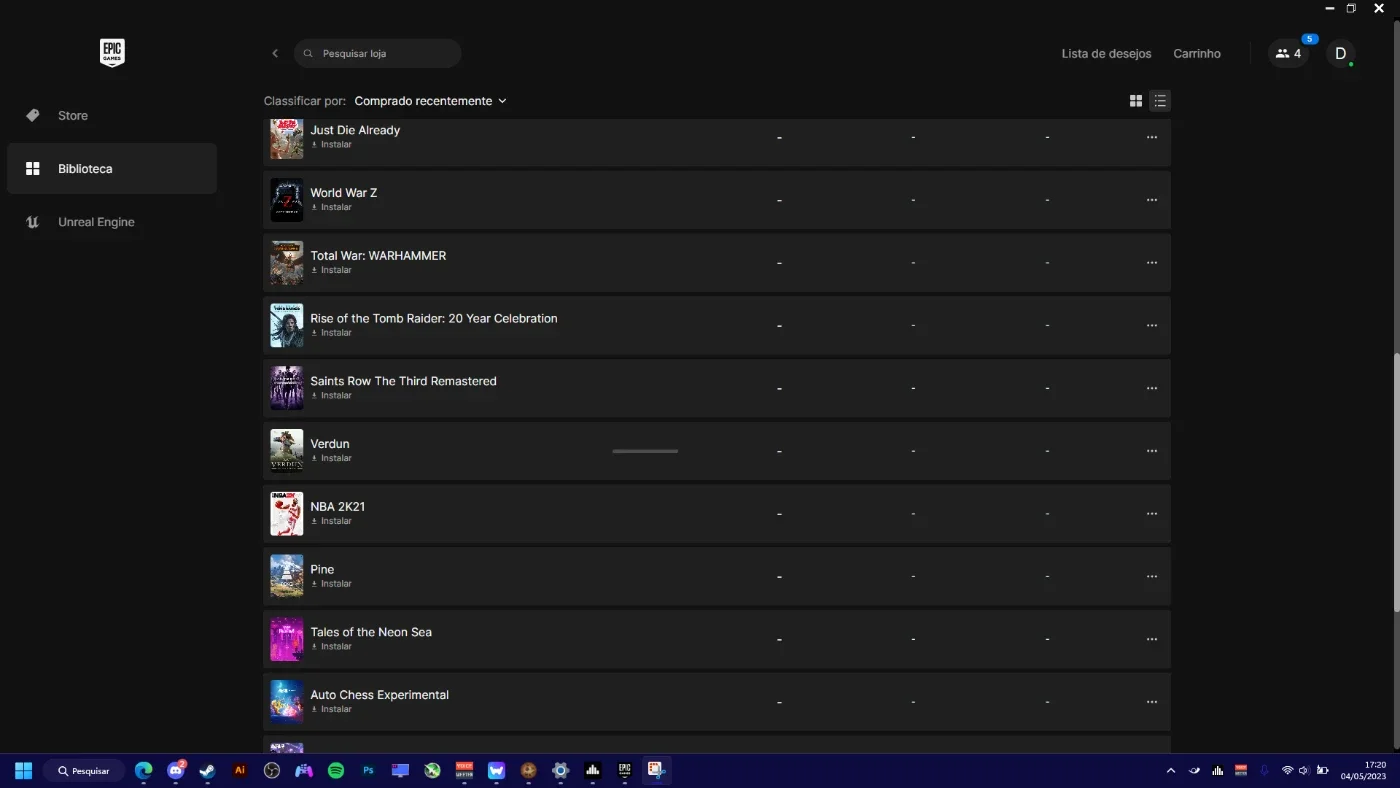
Task: Install Total War: WARHAMMER
Action: [331, 270]
